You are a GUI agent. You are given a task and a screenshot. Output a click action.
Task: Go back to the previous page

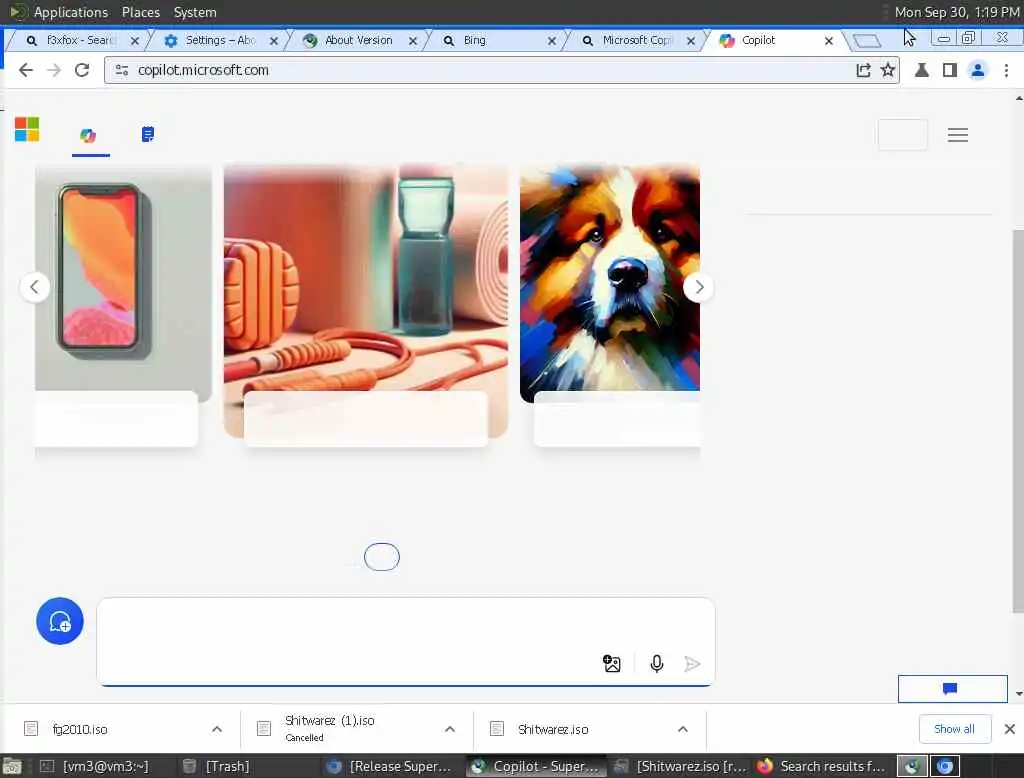pyautogui.click(x=25, y=70)
